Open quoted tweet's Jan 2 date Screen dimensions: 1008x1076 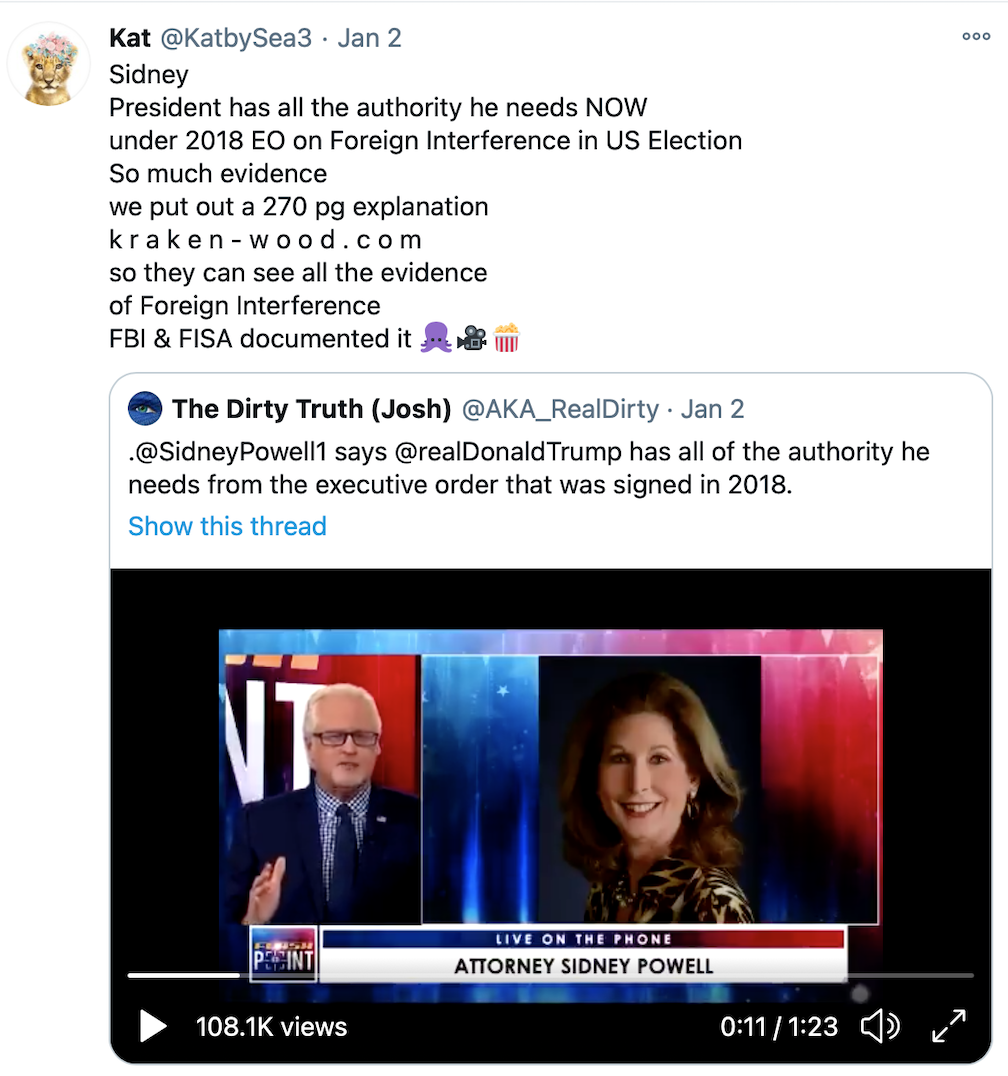point(712,409)
